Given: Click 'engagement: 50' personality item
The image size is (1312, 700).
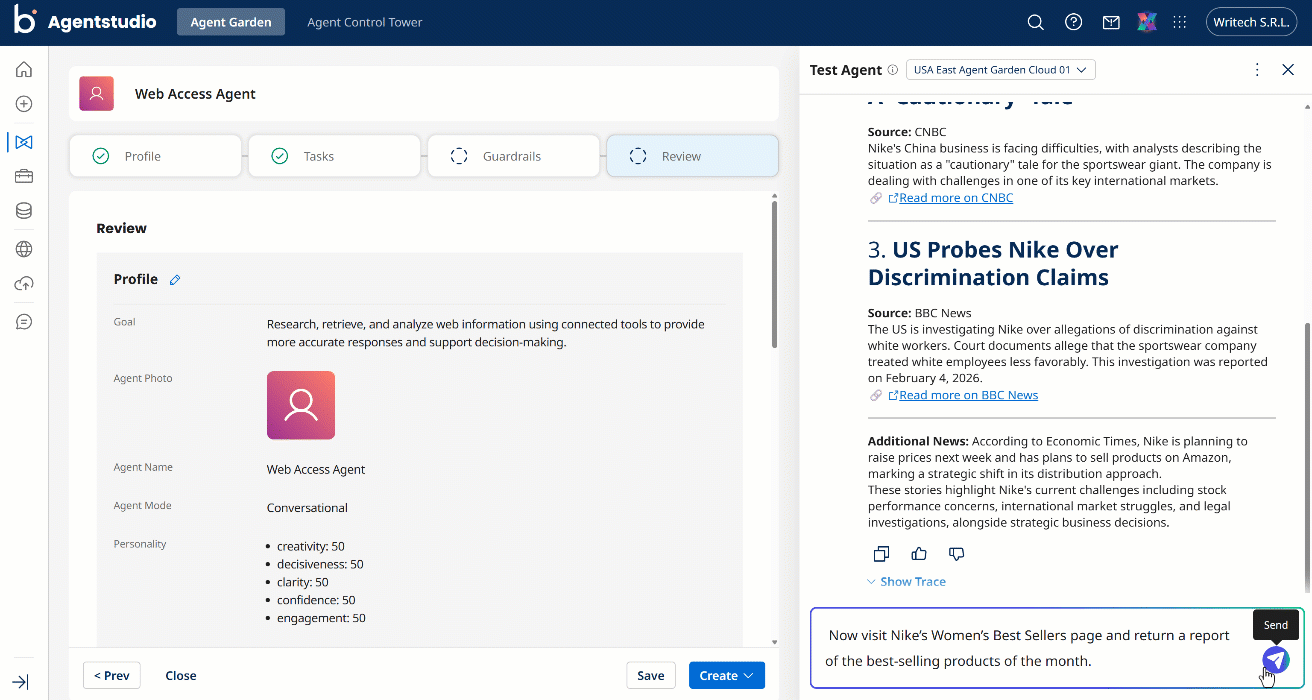Looking at the screenshot, I should coord(321,618).
